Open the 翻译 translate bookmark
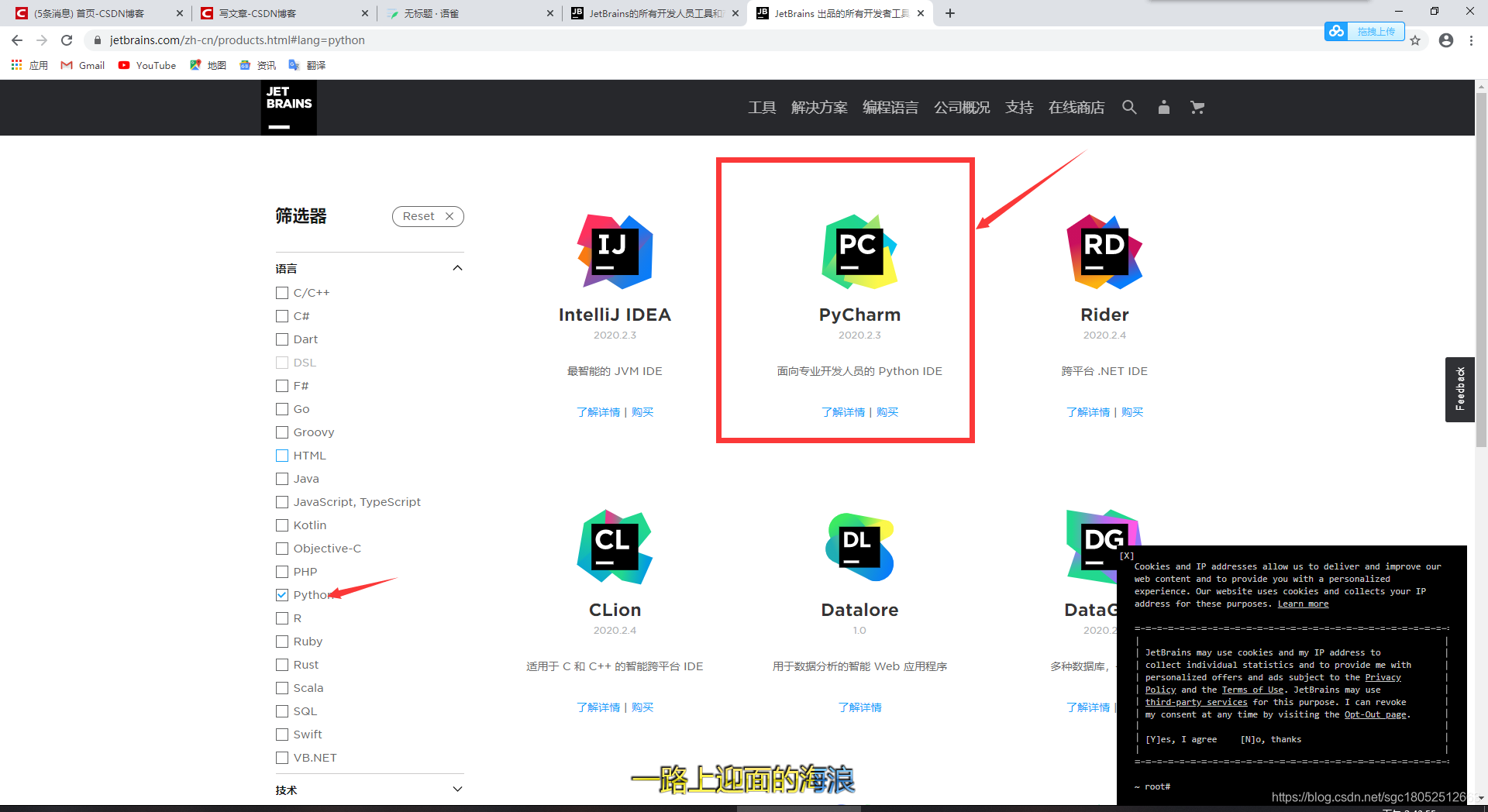 [307, 65]
